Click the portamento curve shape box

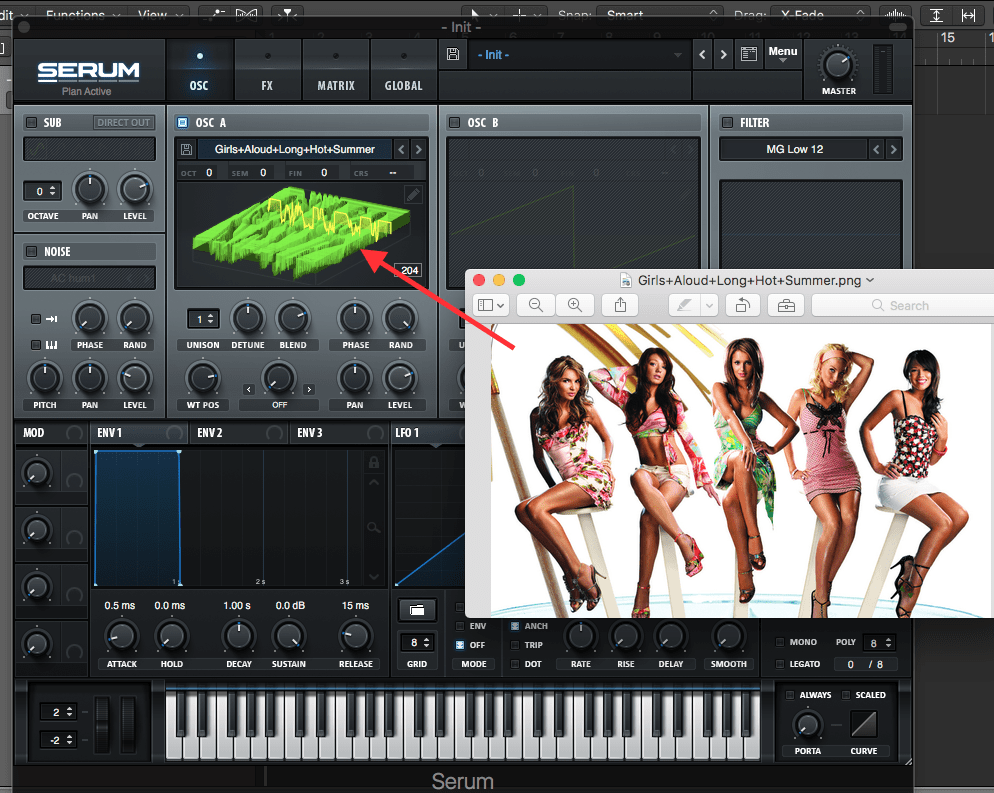click(x=863, y=724)
